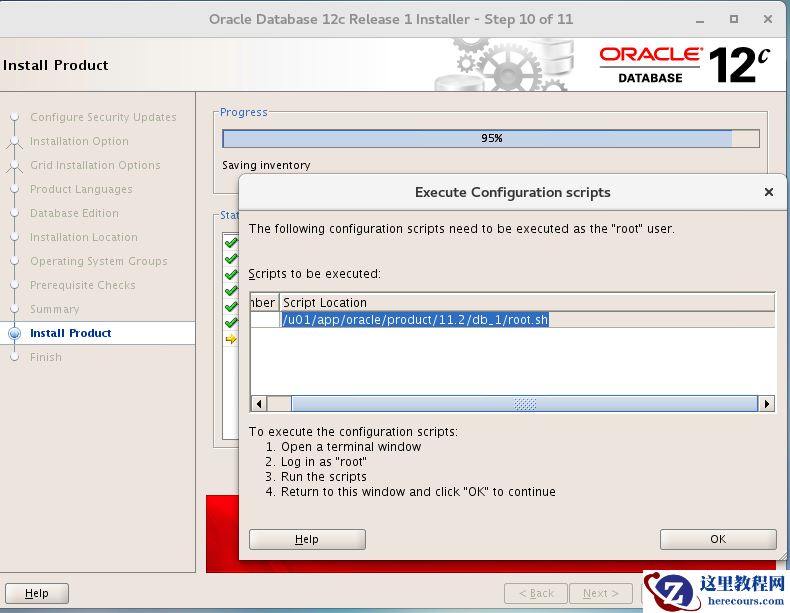790x613 pixels.
Task: Click the first green checkmark status icon
Action: coord(231,243)
